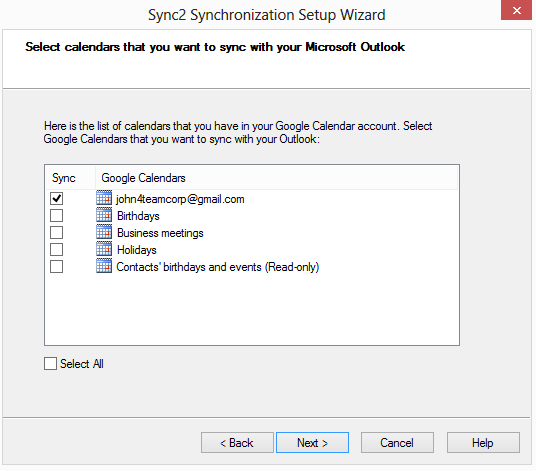Proceed with the Next button
The height and width of the screenshot is (471, 536).
pyautogui.click(x=312, y=443)
